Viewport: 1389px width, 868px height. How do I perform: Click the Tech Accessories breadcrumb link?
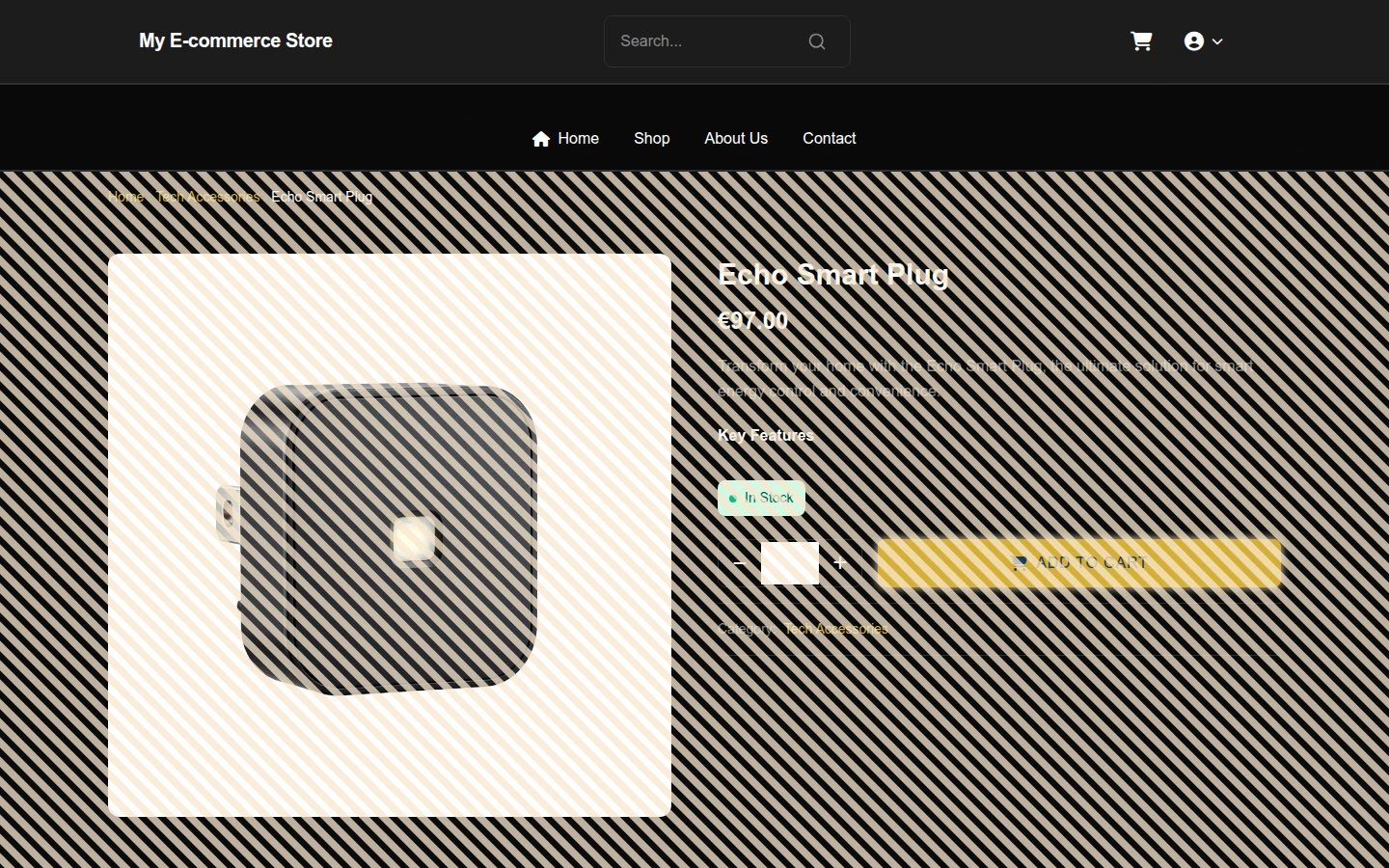207,197
